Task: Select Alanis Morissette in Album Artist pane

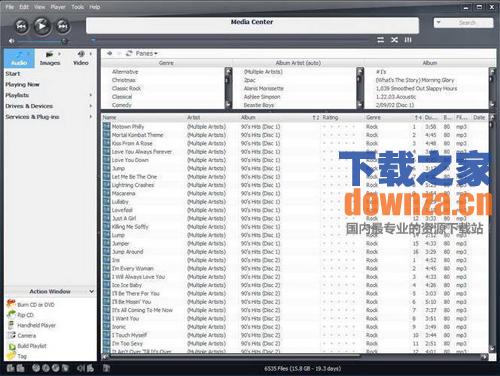Action: point(264,88)
